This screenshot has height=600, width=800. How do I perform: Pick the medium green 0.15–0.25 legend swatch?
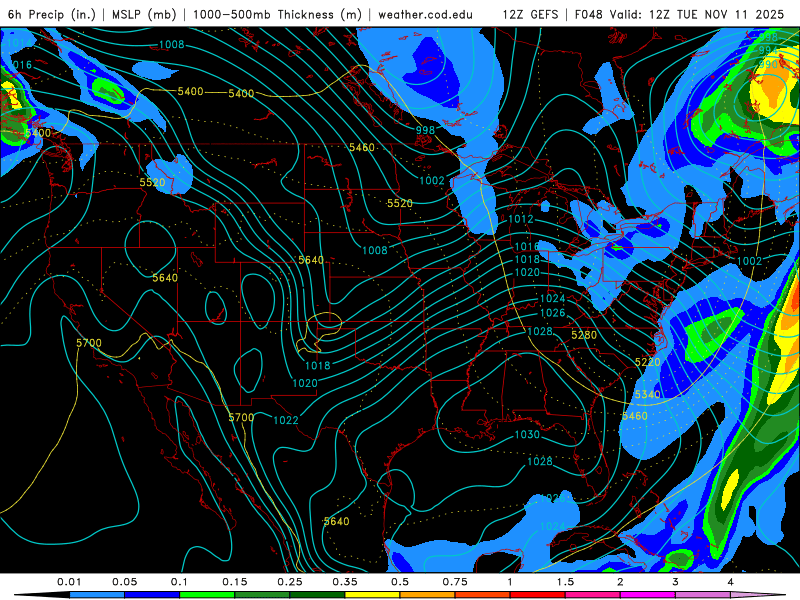(x=262, y=595)
